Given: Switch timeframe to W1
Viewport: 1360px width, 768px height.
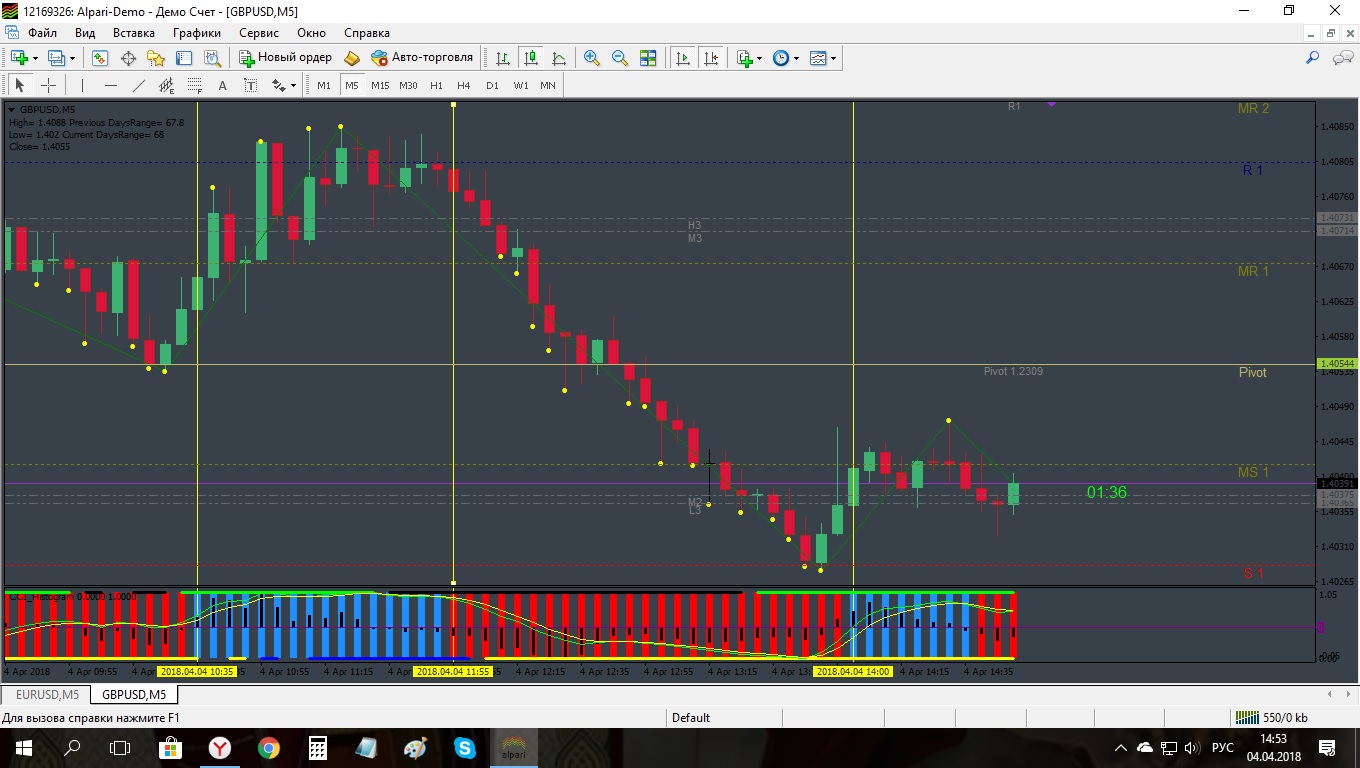Looking at the screenshot, I should pyautogui.click(x=520, y=85).
